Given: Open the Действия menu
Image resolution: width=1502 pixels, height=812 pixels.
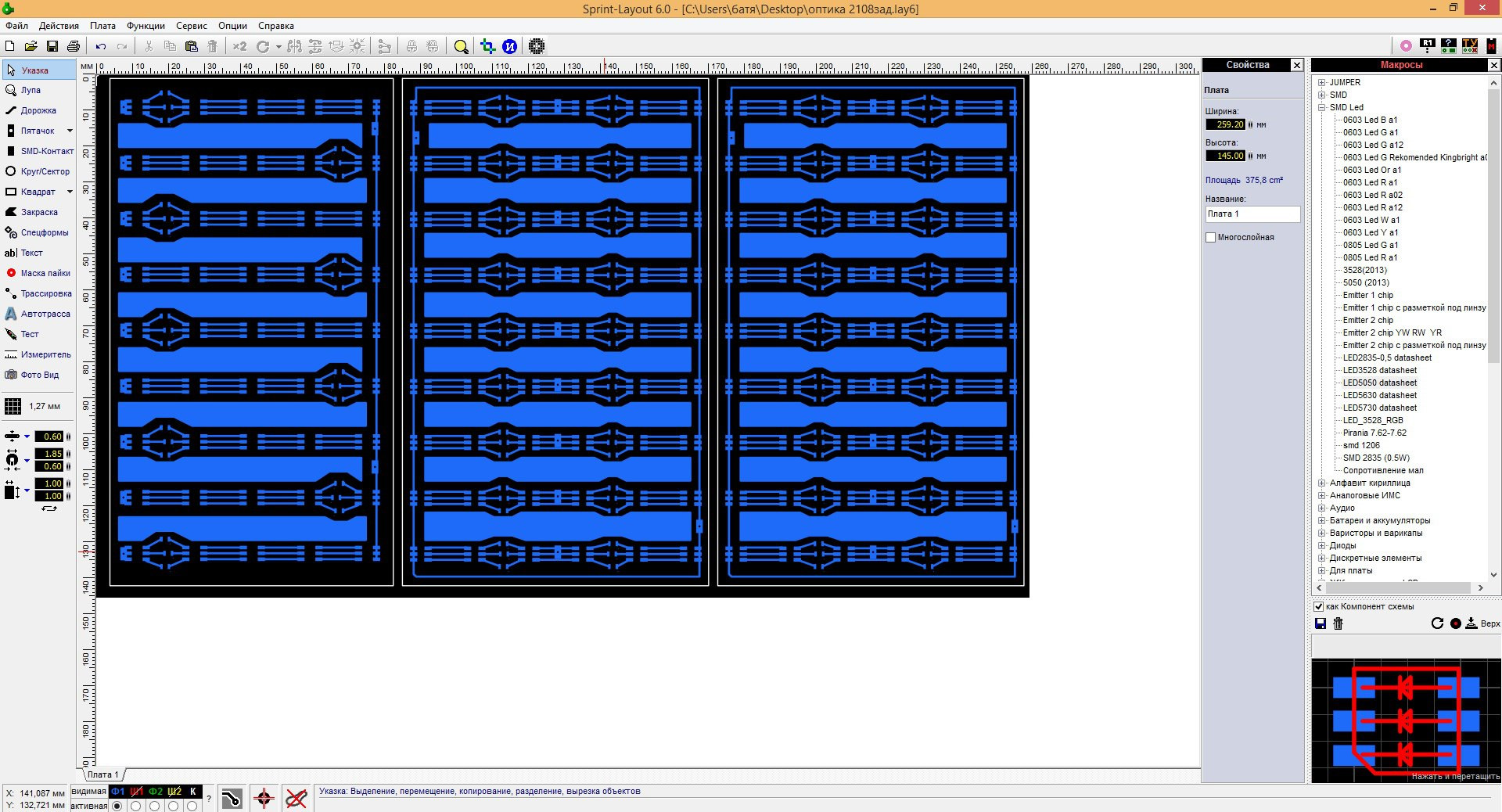Looking at the screenshot, I should tap(59, 26).
